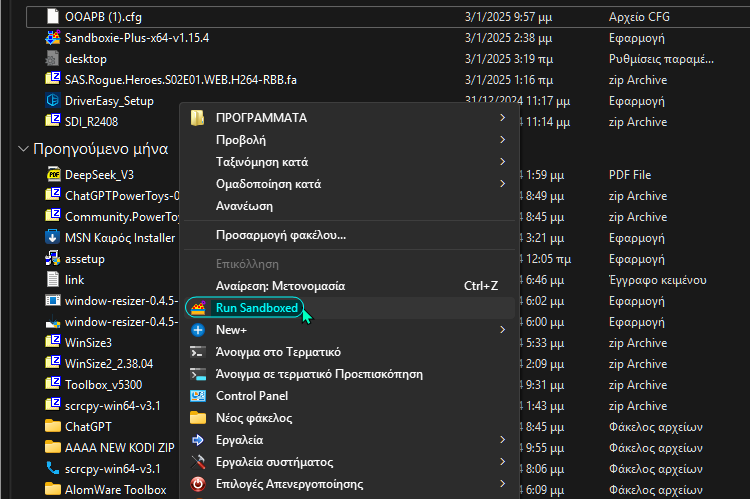Click the Άνοιγμα στο Τερματικό terminal icon

[x=198, y=352]
